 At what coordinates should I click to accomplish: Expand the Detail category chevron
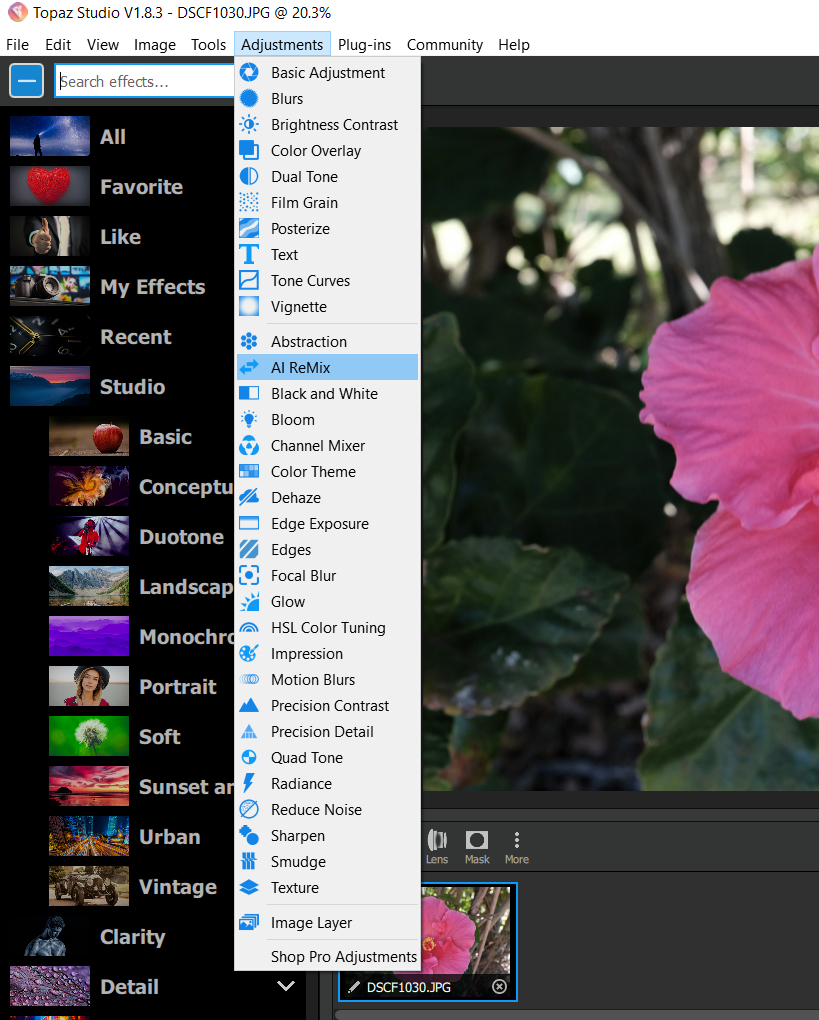click(x=286, y=986)
